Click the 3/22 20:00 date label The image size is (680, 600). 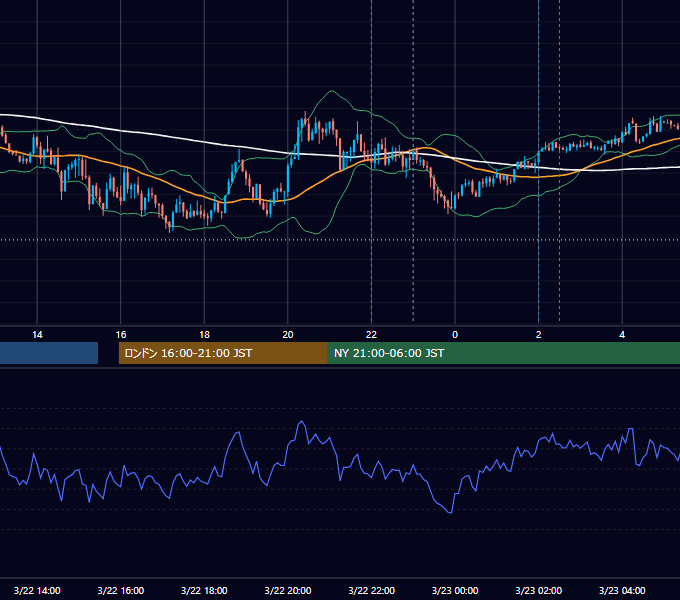coord(288,590)
